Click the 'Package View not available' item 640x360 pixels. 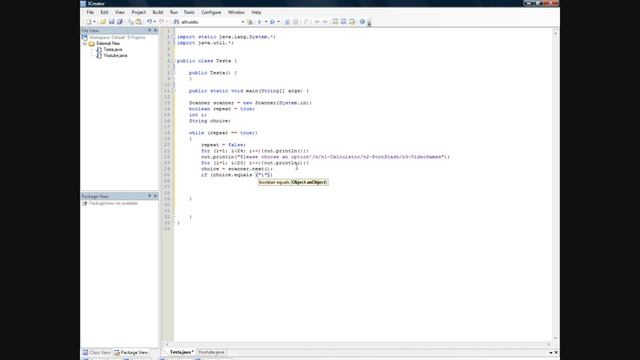pos(110,203)
